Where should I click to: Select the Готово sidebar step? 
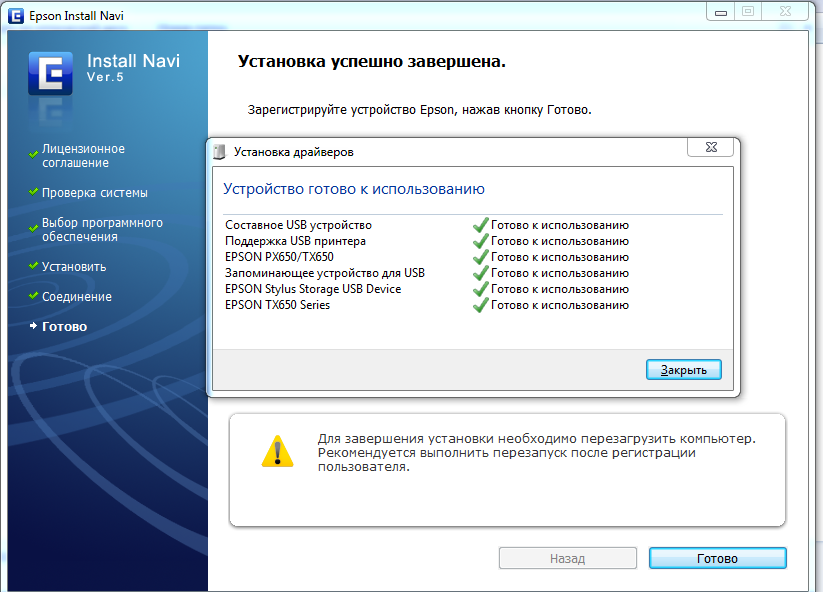click(x=65, y=326)
